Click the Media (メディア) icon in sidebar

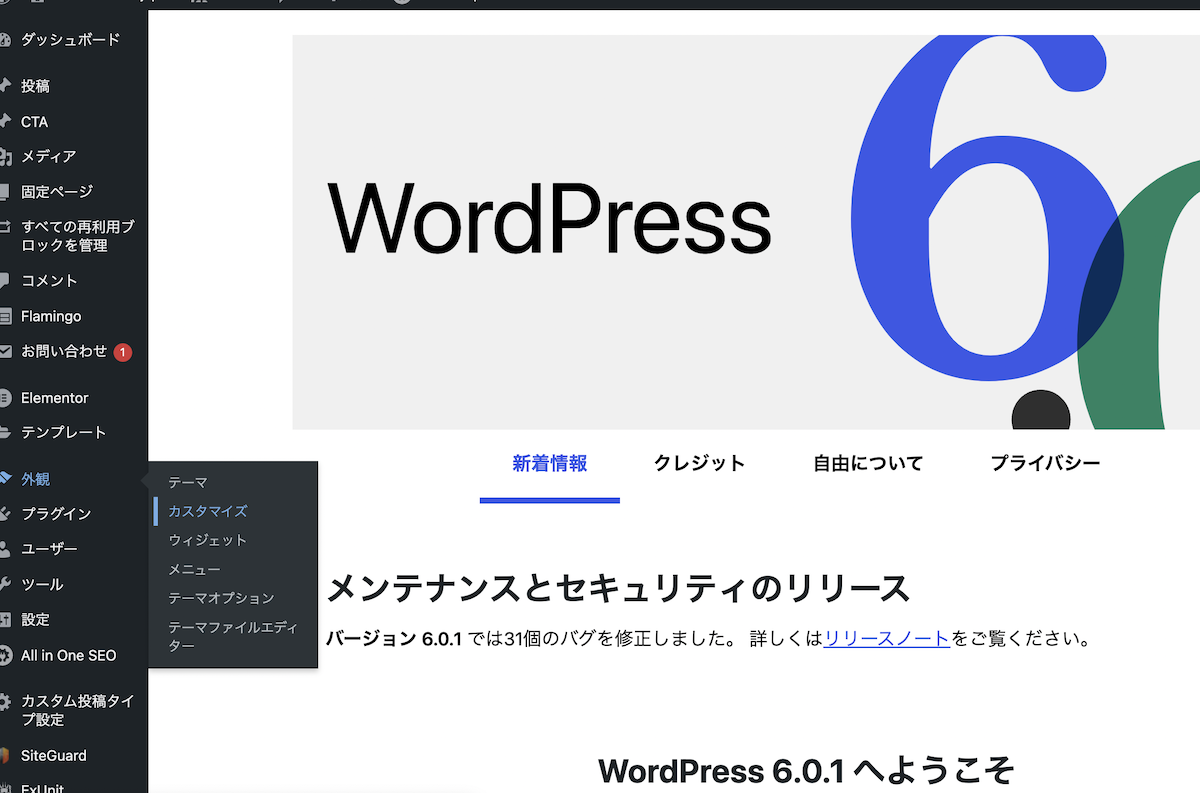[5, 157]
